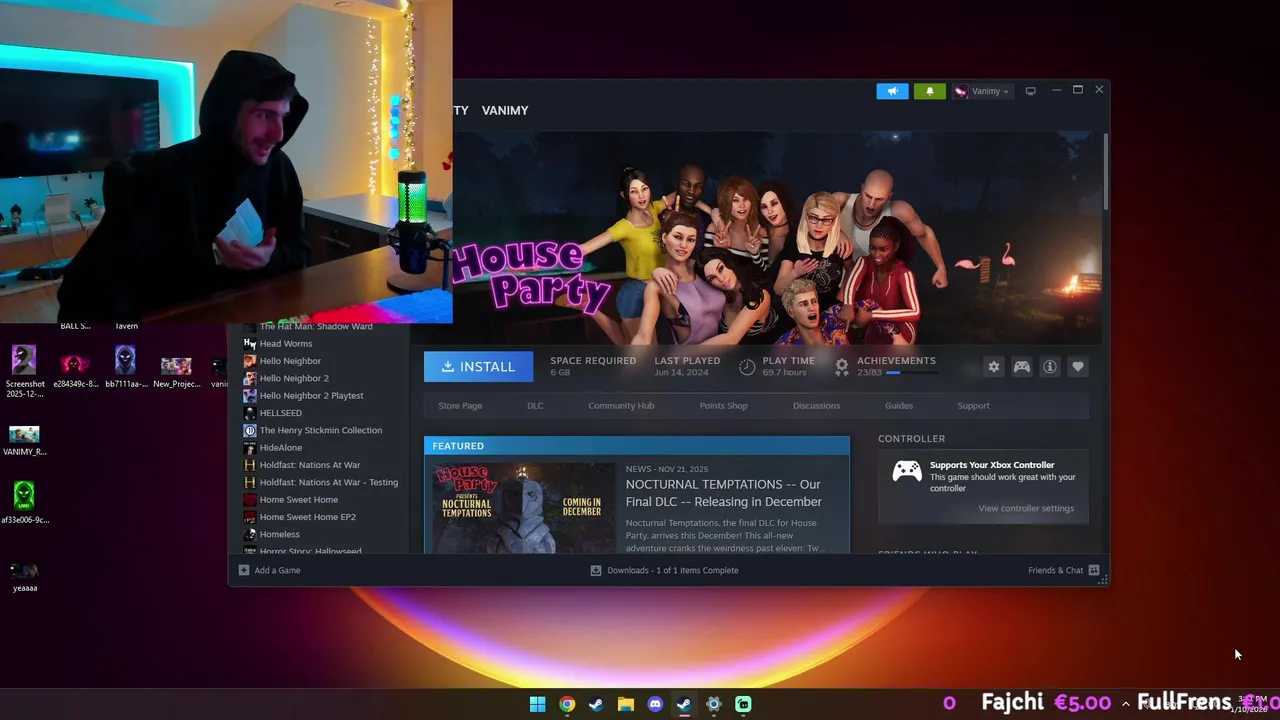Expand the Vanimy account dropdown
Screen dimensions: 1280x720
pyautogui.click(x=981, y=91)
